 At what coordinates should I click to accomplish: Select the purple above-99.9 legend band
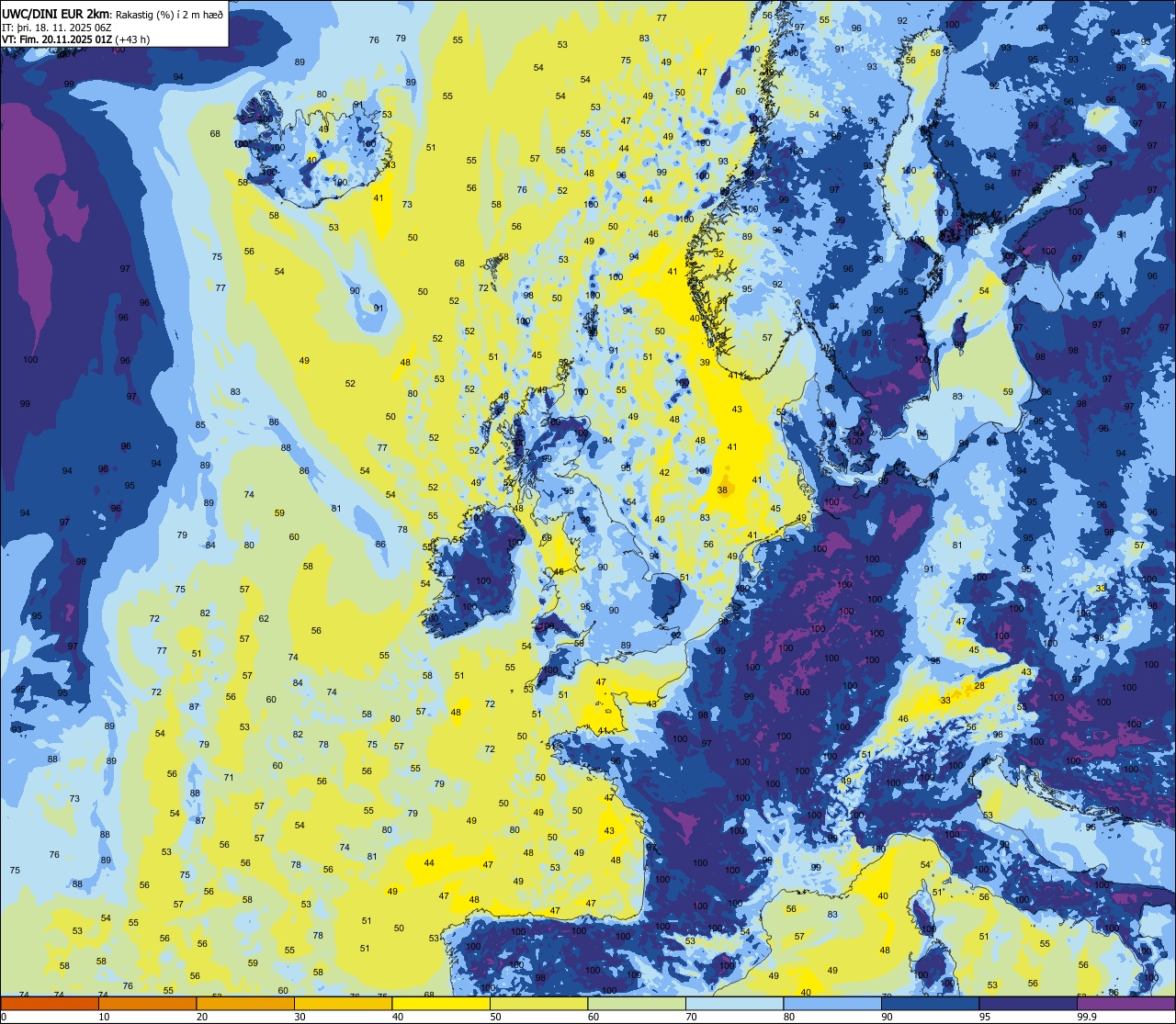click(1125, 1003)
